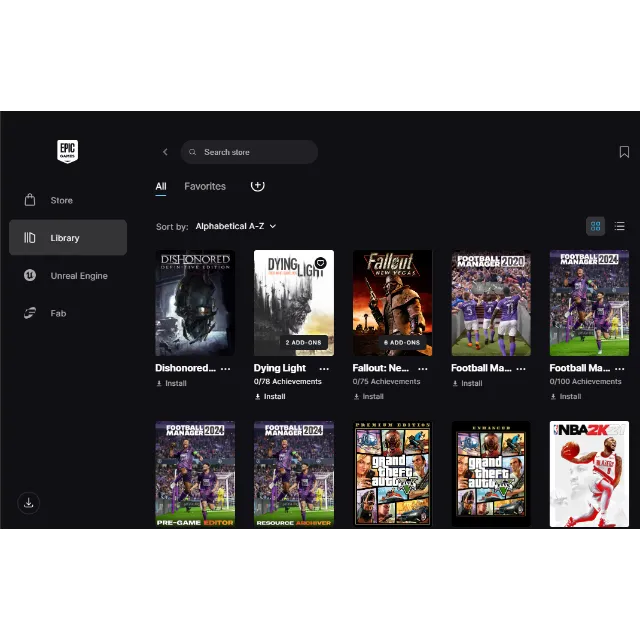The image size is (640, 640).
Task: Open the downloads icon at bottom left
Action: pyautogui.click(x=29, y=503)
